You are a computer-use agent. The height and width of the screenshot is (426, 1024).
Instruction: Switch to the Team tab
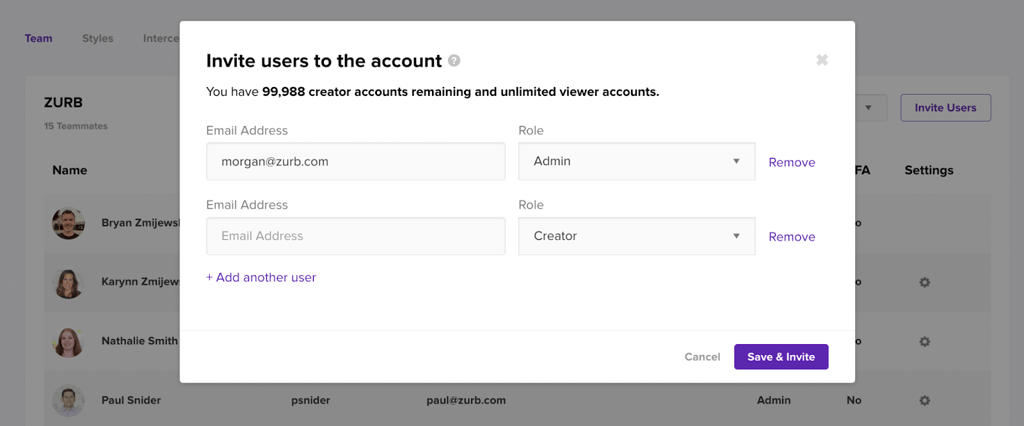38,39
